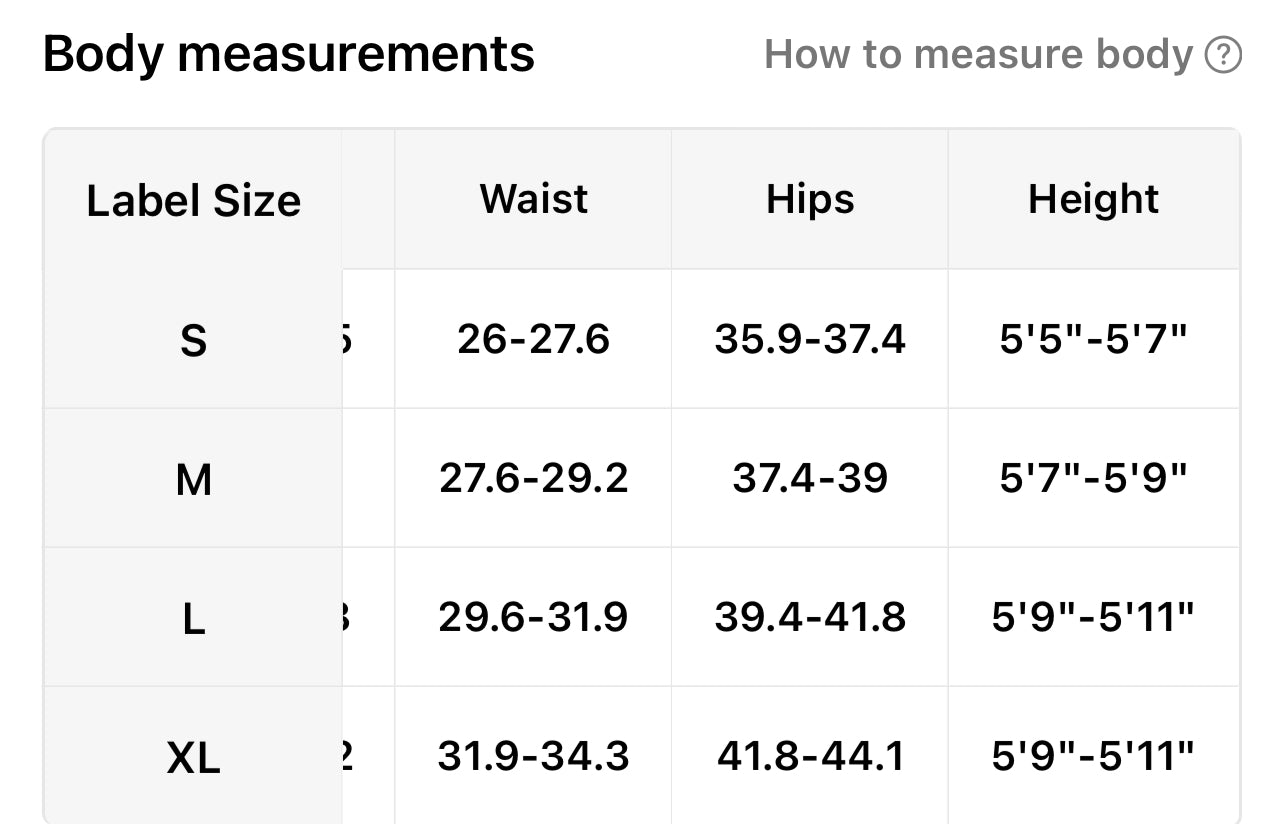Click height value 5'7"-5'9"
The image size is (1284, 824).
point(1093,478)
